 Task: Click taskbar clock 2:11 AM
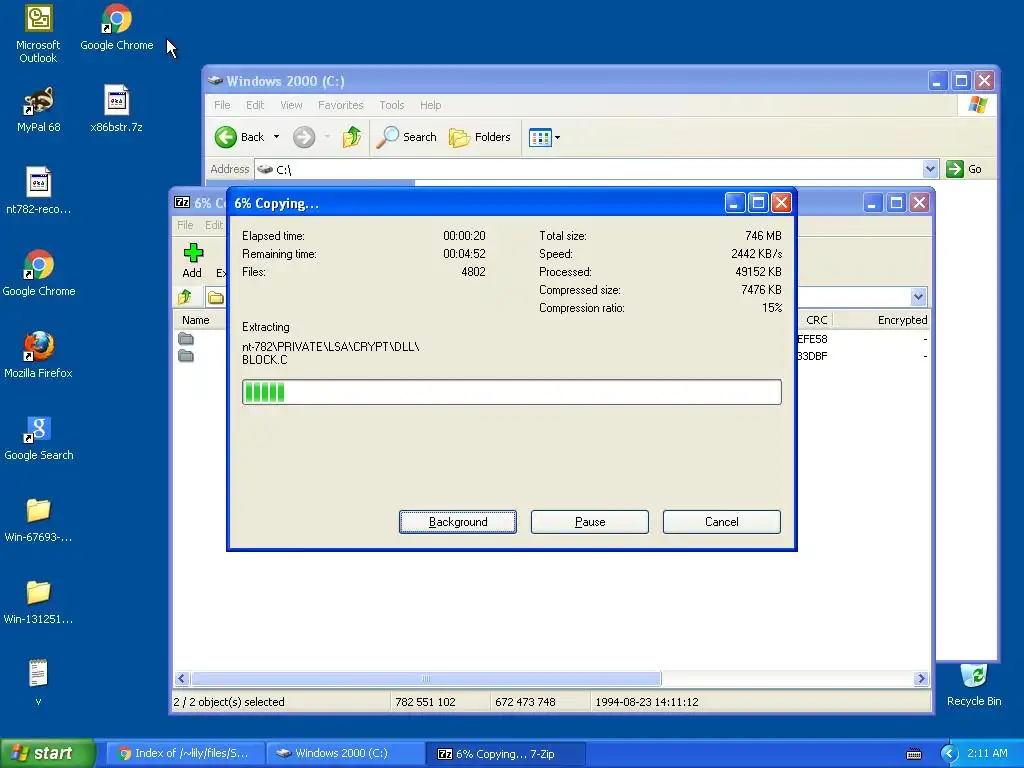coord(987,754)
